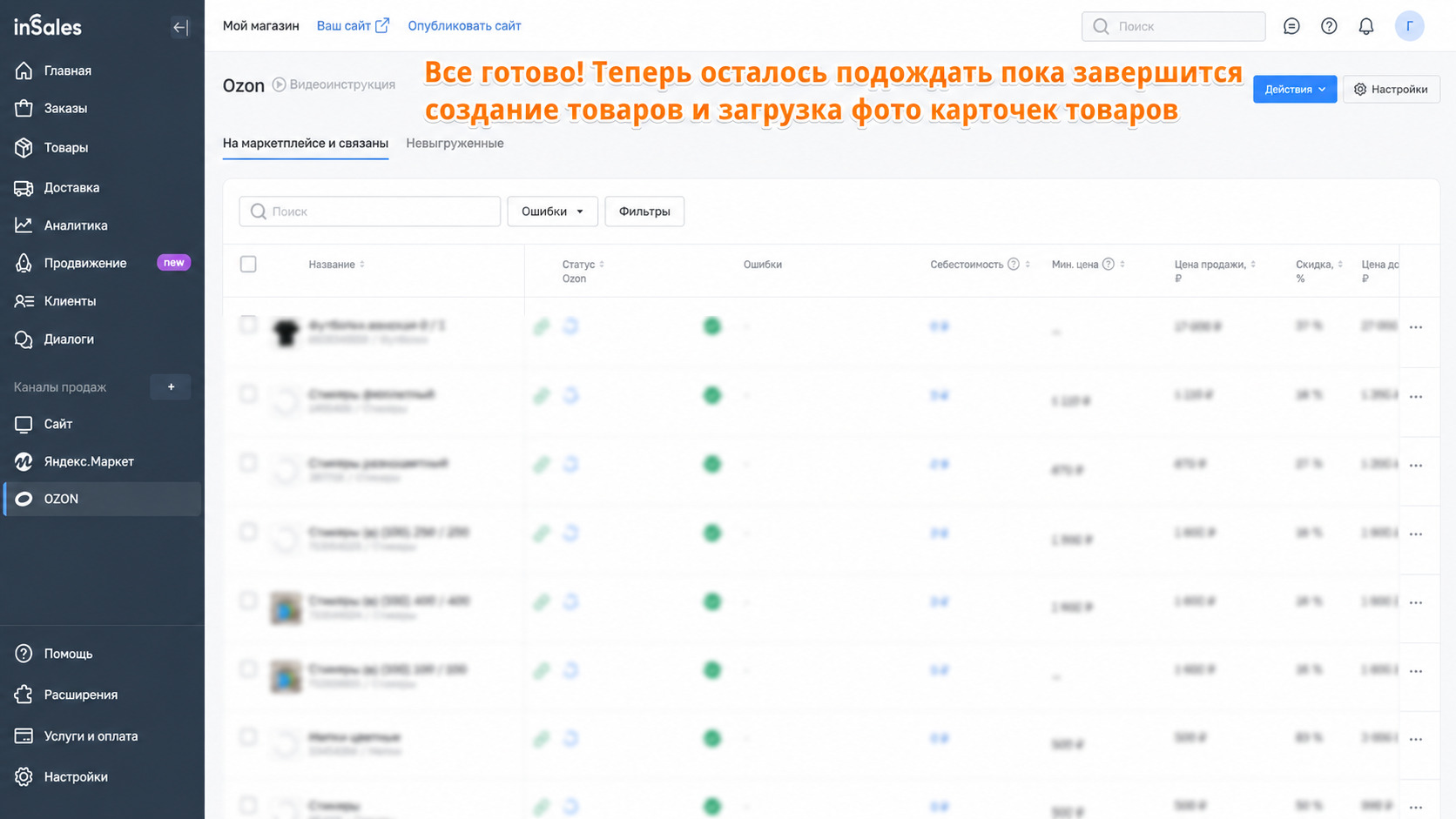Open the user avatar Г menu

coord(1409,26)
